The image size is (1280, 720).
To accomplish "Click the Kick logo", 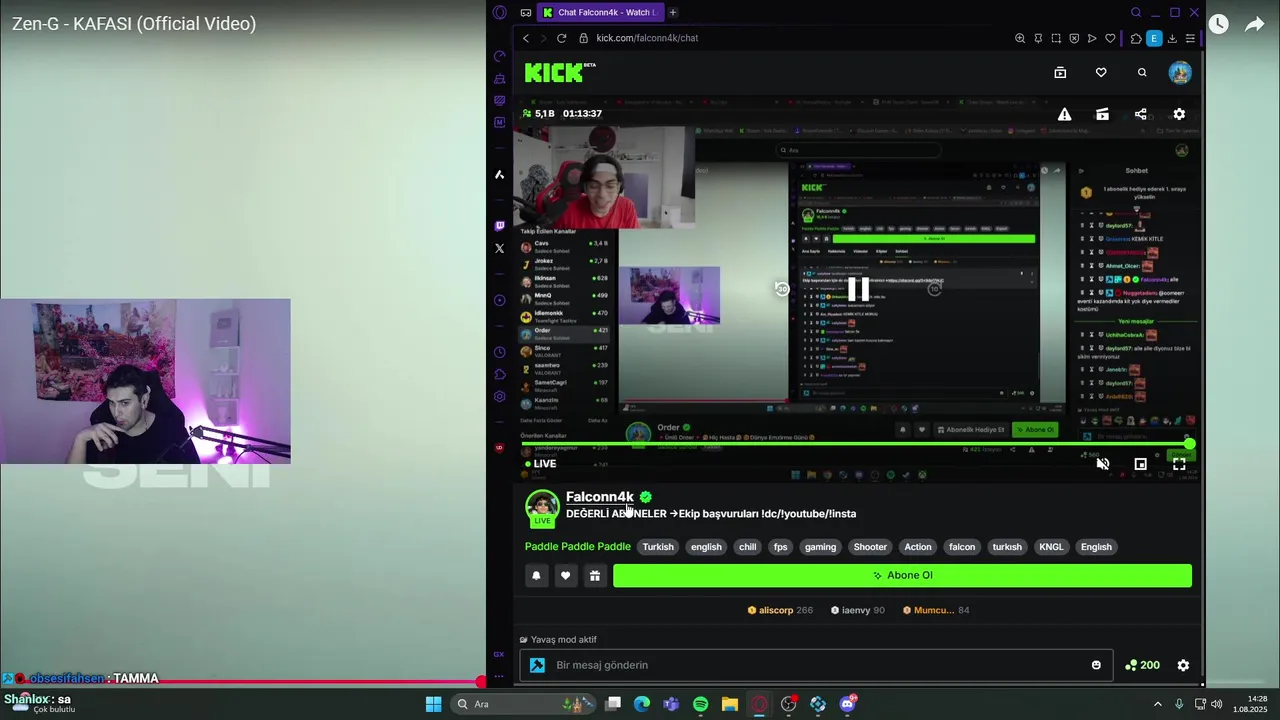I will coord(560,72).
